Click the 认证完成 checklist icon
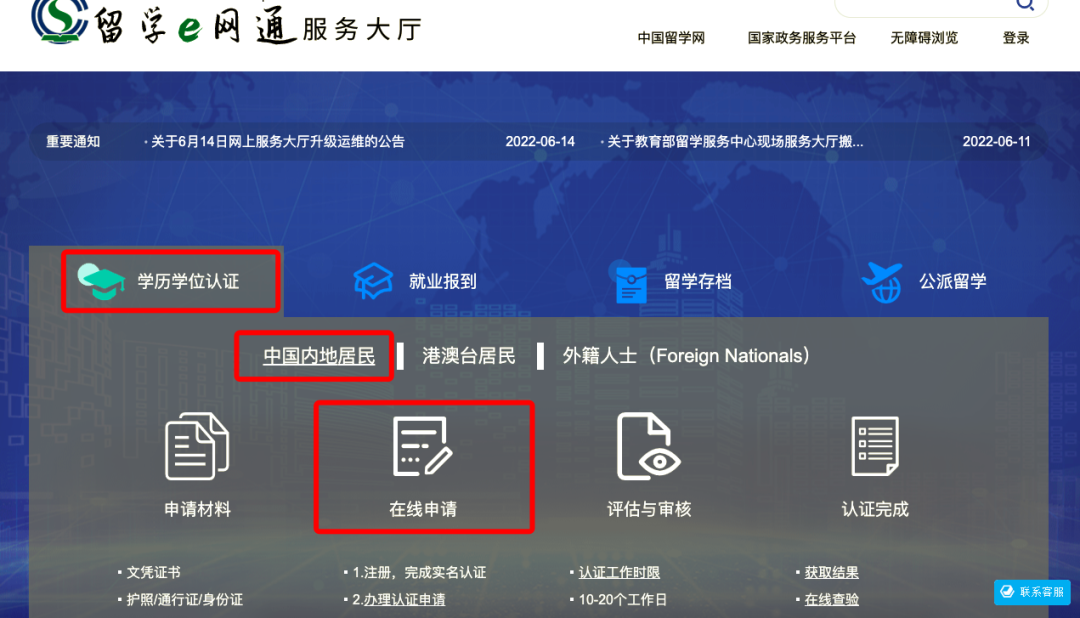 point(874,446)
